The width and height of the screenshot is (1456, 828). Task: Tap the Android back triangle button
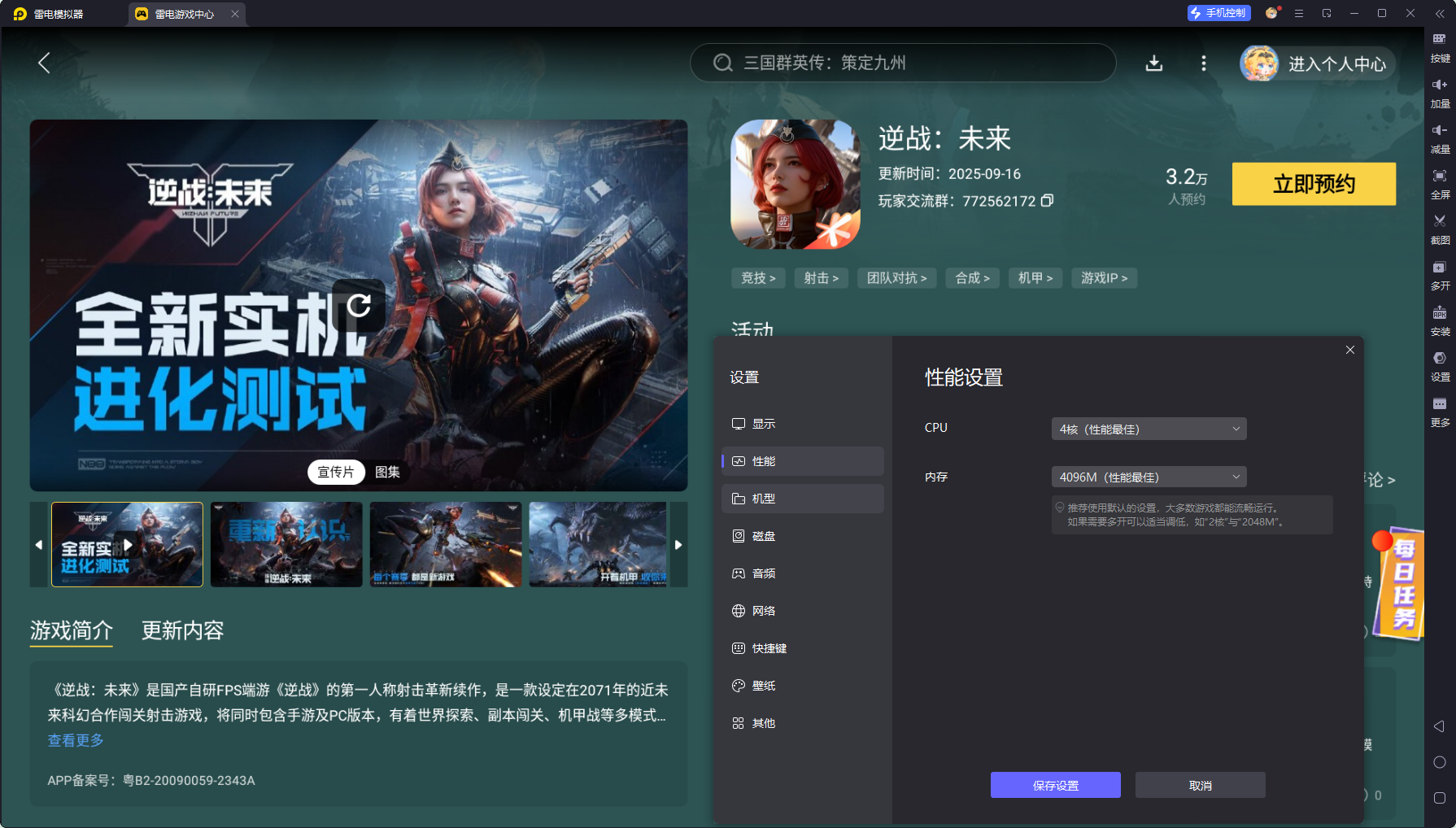point(1439,726)
